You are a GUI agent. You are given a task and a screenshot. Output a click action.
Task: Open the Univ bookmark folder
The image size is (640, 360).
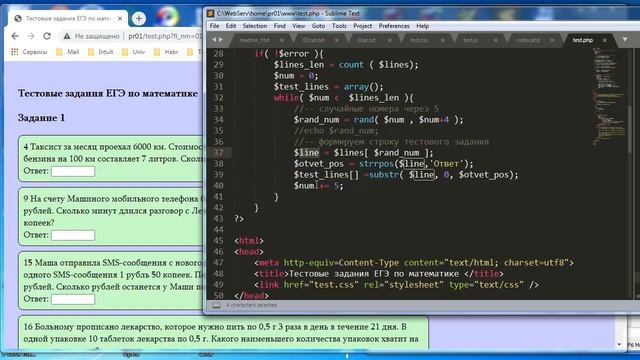coord(134,52)
